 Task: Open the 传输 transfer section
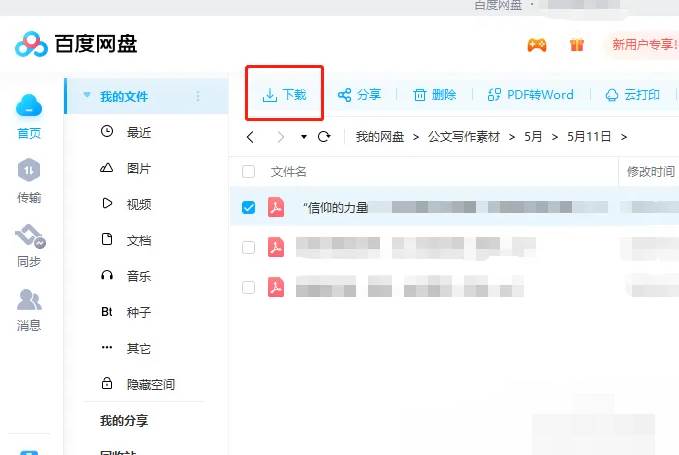(x=29, y=181)
